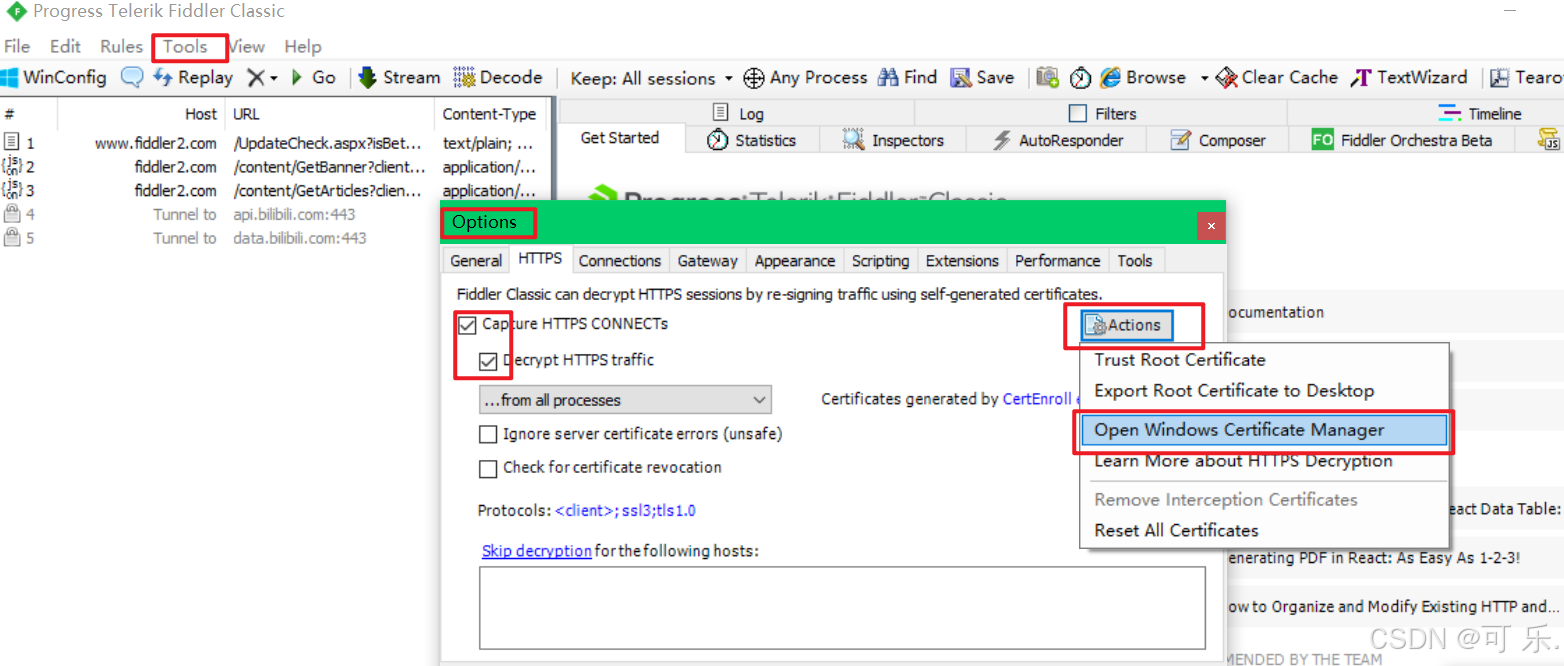
Task: Click the camera screenshot icon
Action: click(x=1047, y=77)
